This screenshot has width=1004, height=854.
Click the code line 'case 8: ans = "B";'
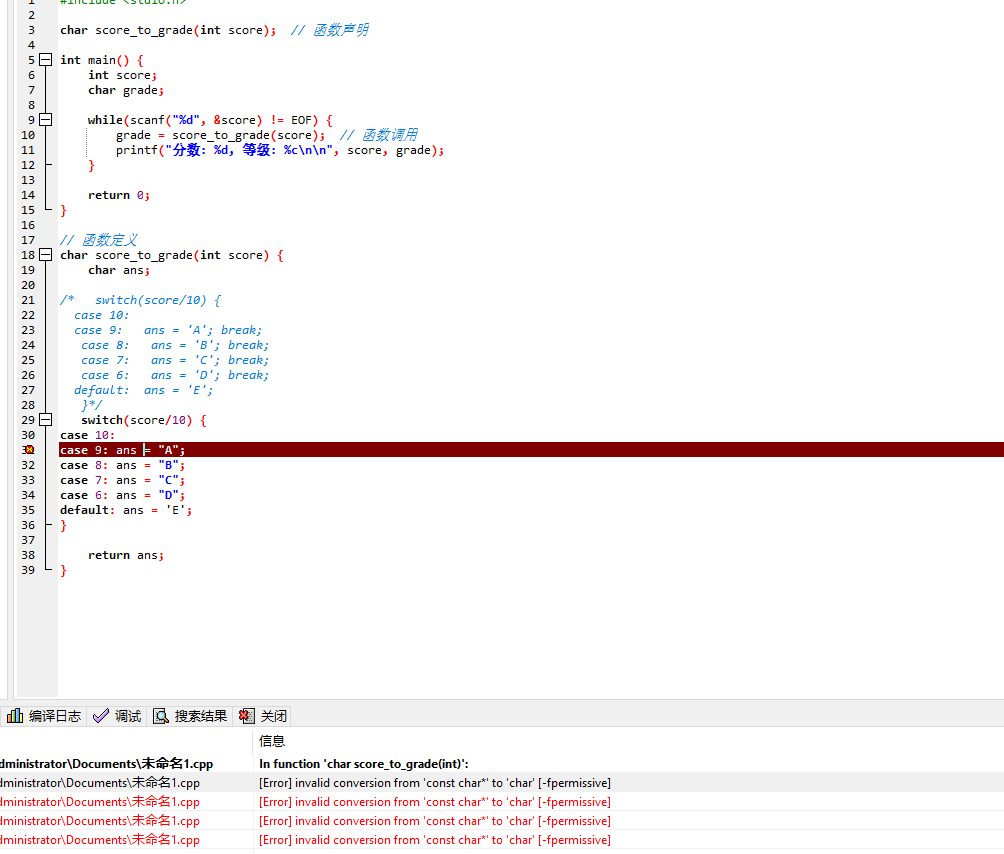coord(122,465)
